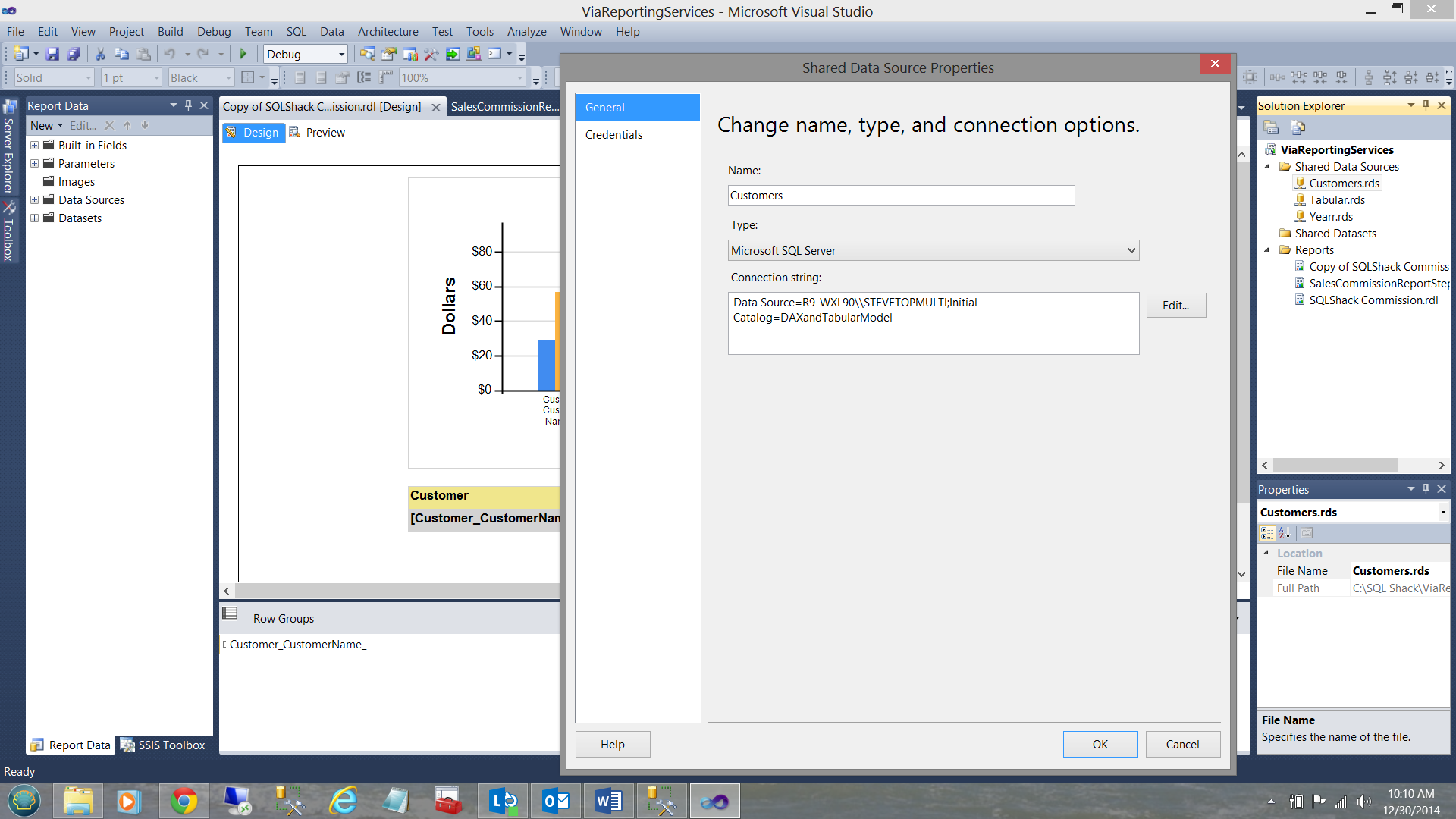Pin the Solution Explorer panel
Viewport: 1456px width, 819px height.
[1426, 105]
